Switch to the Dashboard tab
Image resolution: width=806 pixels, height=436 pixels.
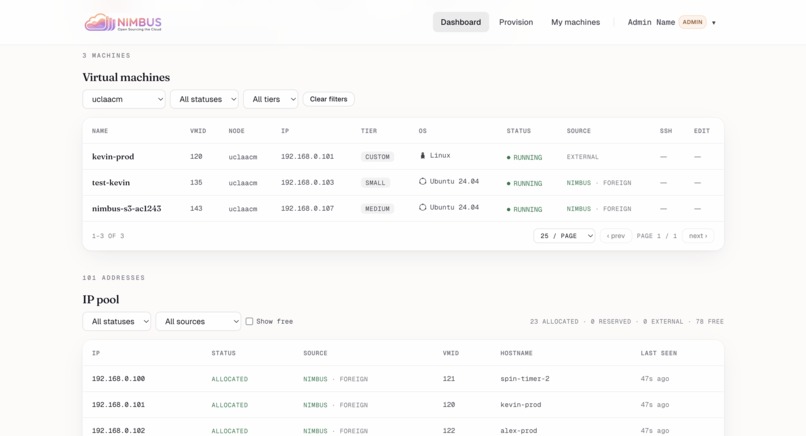(x=461, y=22)
